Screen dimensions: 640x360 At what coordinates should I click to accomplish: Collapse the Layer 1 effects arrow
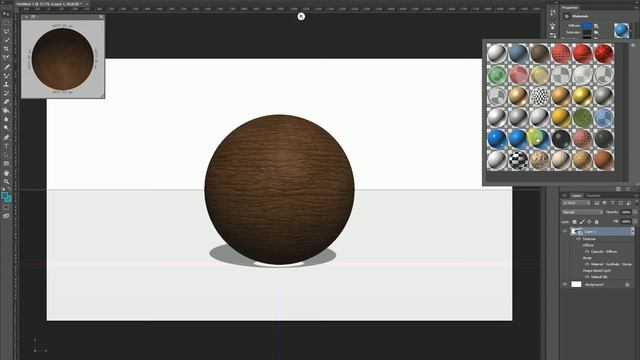pyautogui.click(x=633, y=231)
